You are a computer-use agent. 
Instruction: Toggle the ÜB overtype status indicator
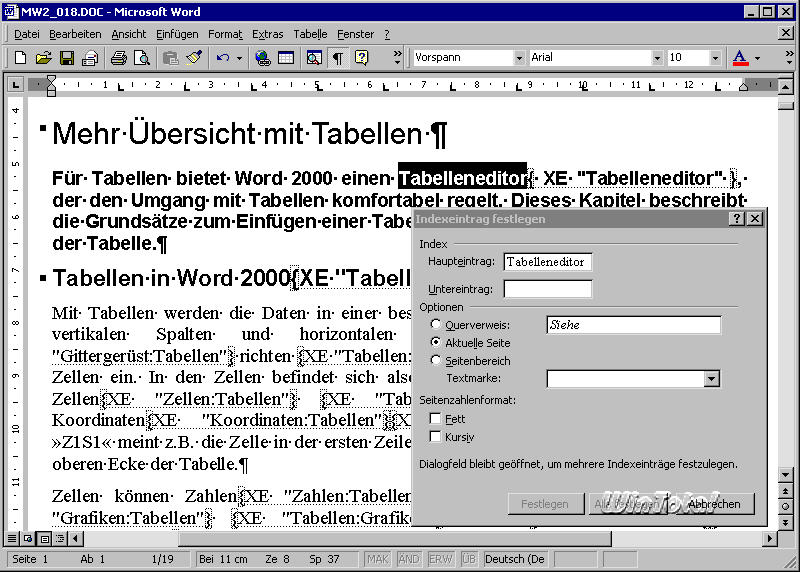pyautogui.click(x=469, y=559)
